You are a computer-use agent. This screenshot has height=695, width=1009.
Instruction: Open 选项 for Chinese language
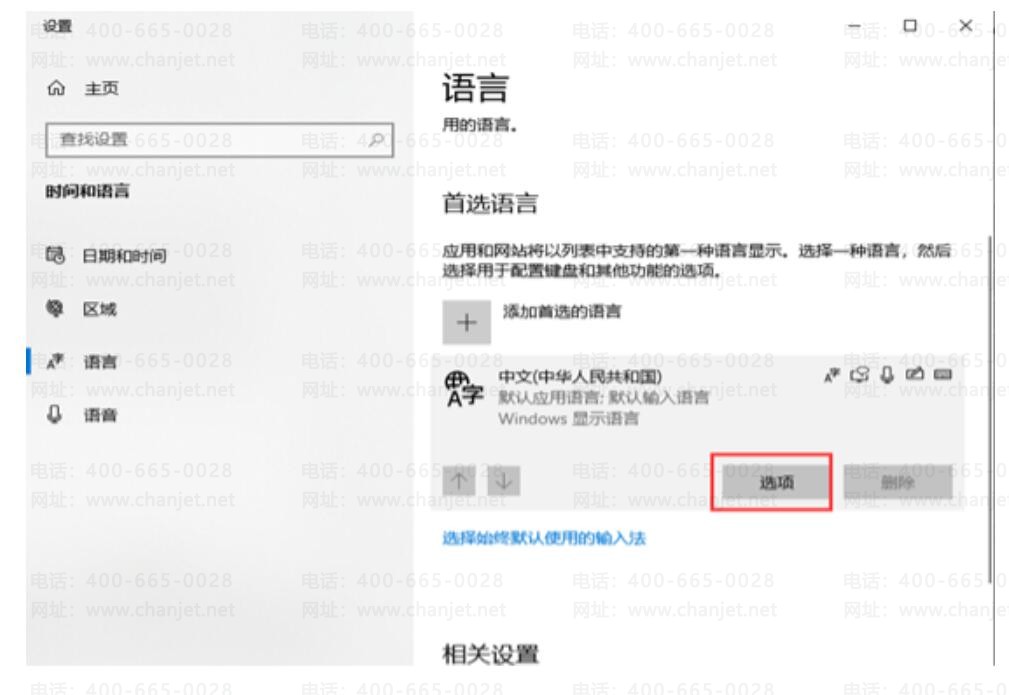tap(776, 482)
